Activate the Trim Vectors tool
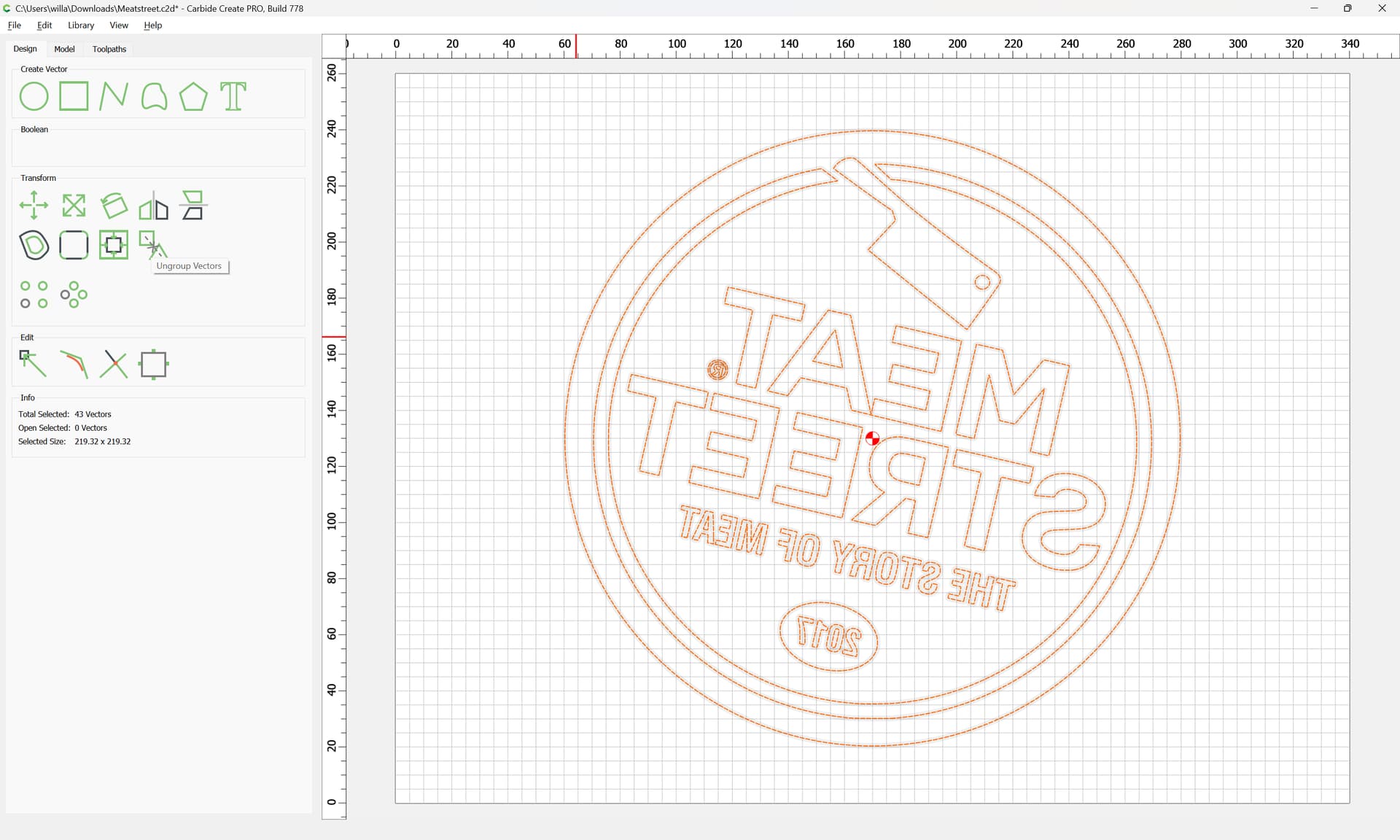 tap(113, 364)
